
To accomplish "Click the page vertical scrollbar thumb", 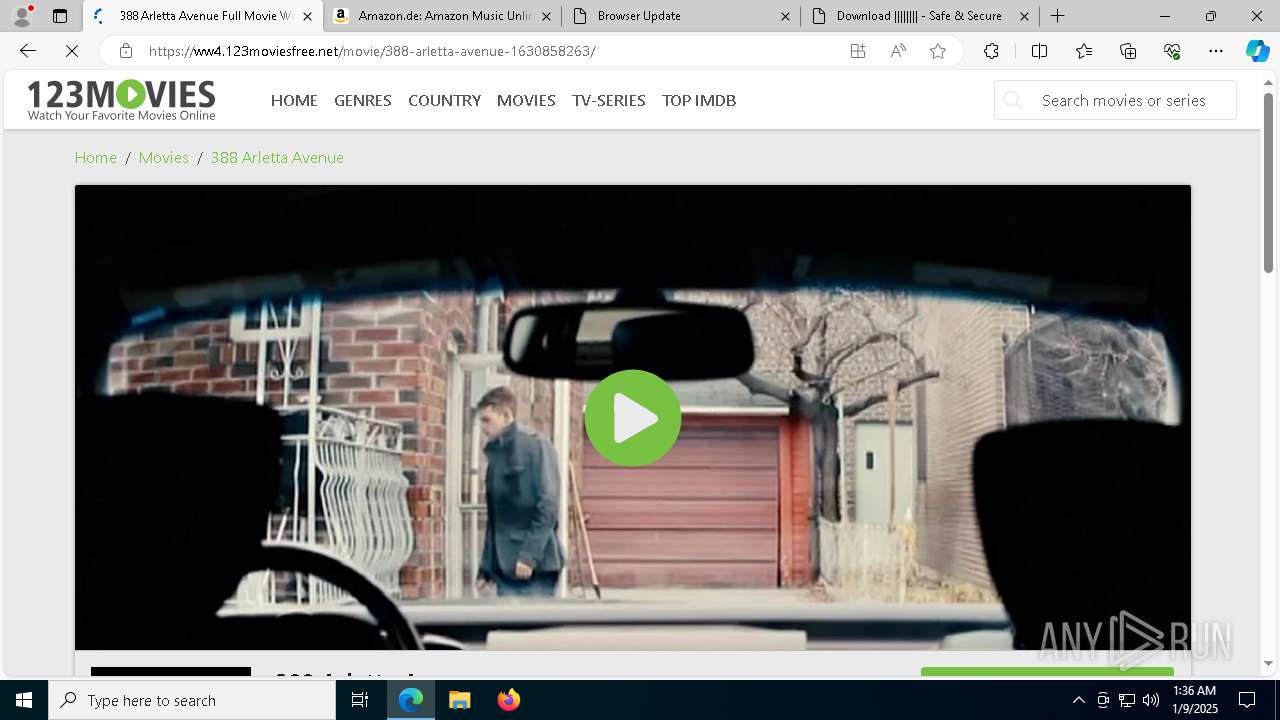I will coord(1268,182).
